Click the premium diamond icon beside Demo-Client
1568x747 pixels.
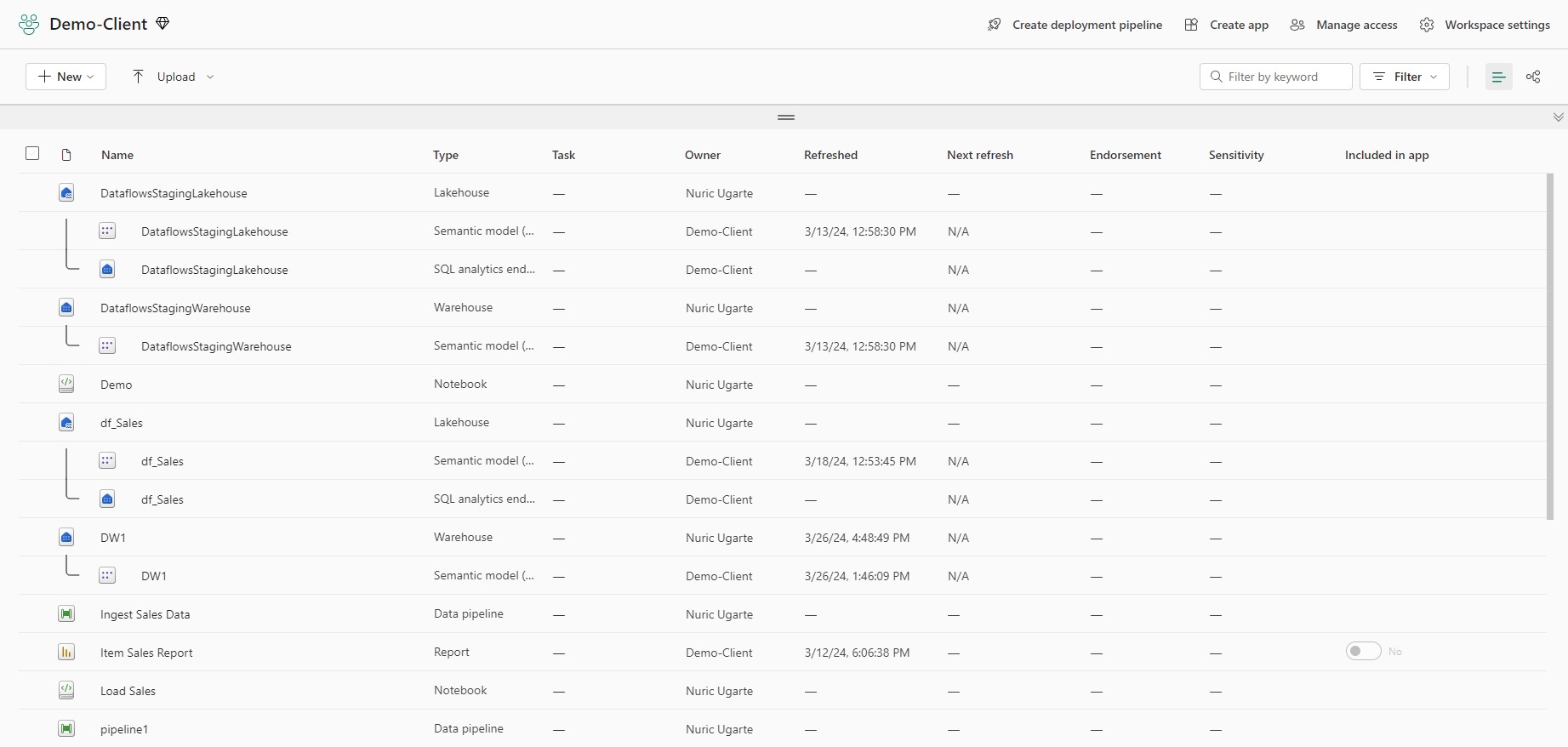click(x=163, y=24)
